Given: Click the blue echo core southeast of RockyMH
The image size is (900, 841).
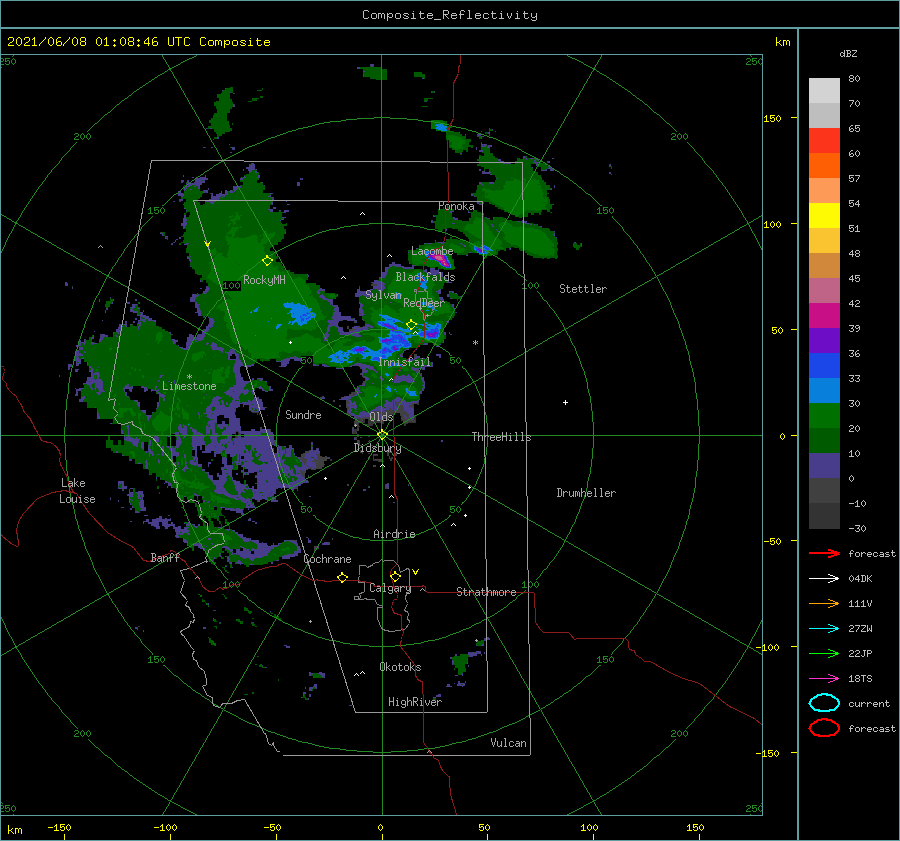Looking at the screenshot, I should point(300,313).
